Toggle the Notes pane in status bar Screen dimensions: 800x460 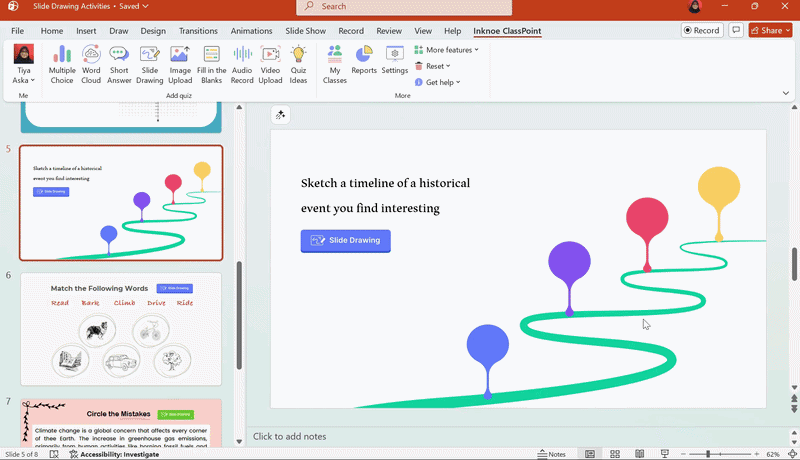click(x=551, y=454)
